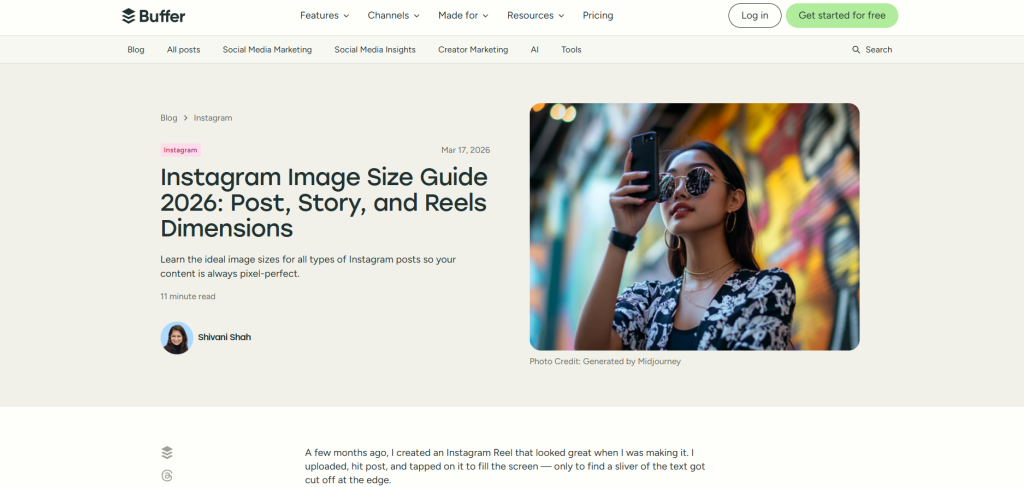Open the Blog home link
1024x487 pixels.
(136, 50)
